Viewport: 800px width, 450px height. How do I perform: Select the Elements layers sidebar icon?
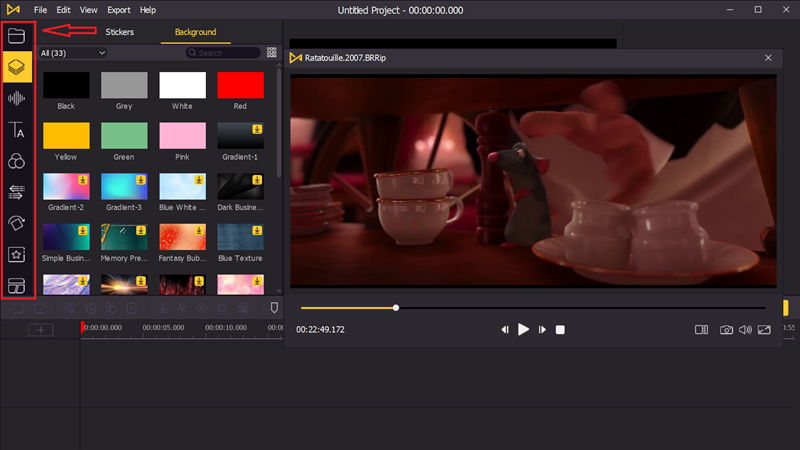tap(17, 67)
